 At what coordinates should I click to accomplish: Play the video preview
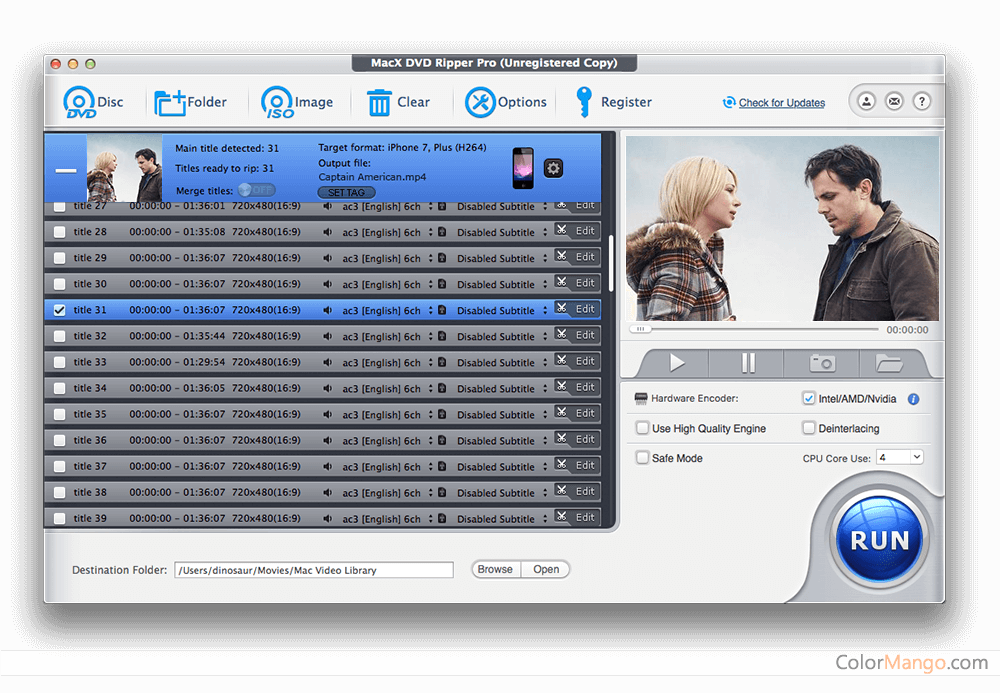point(677,363)
